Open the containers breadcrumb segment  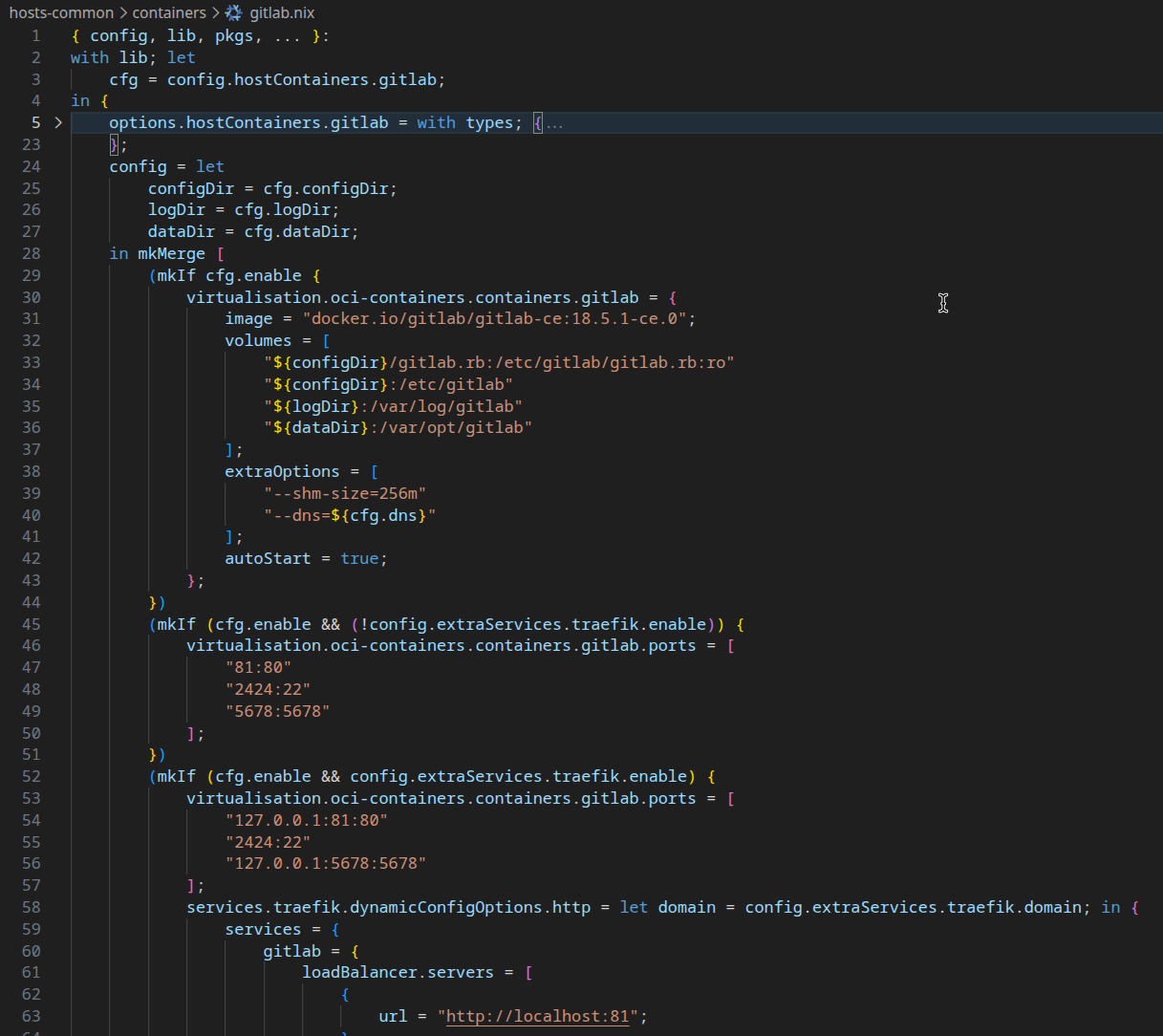(x=169, y=12)
